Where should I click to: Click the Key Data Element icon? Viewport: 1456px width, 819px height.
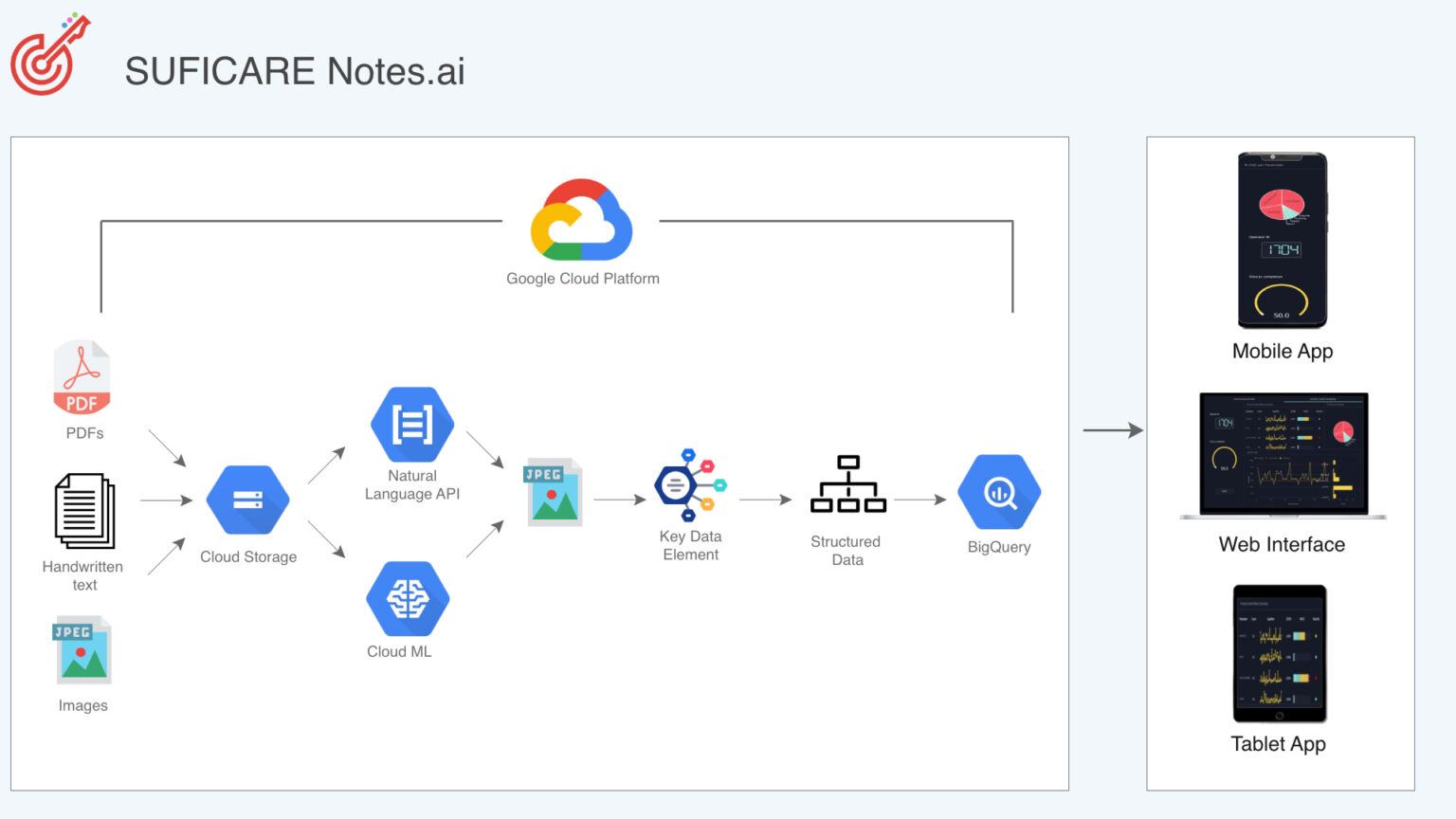(690, 485)
